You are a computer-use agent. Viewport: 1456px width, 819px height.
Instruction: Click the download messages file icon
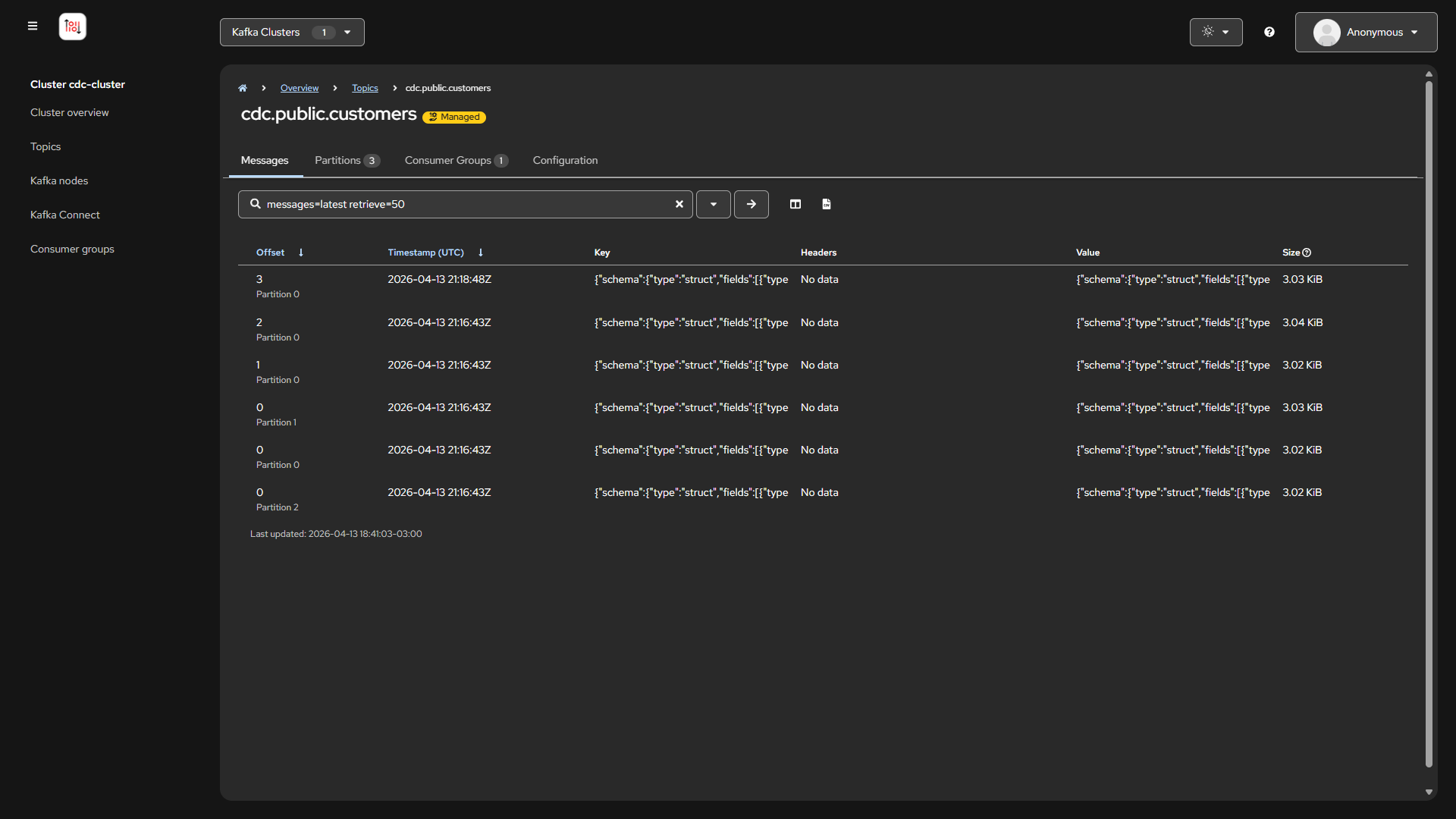click(827, 204)
